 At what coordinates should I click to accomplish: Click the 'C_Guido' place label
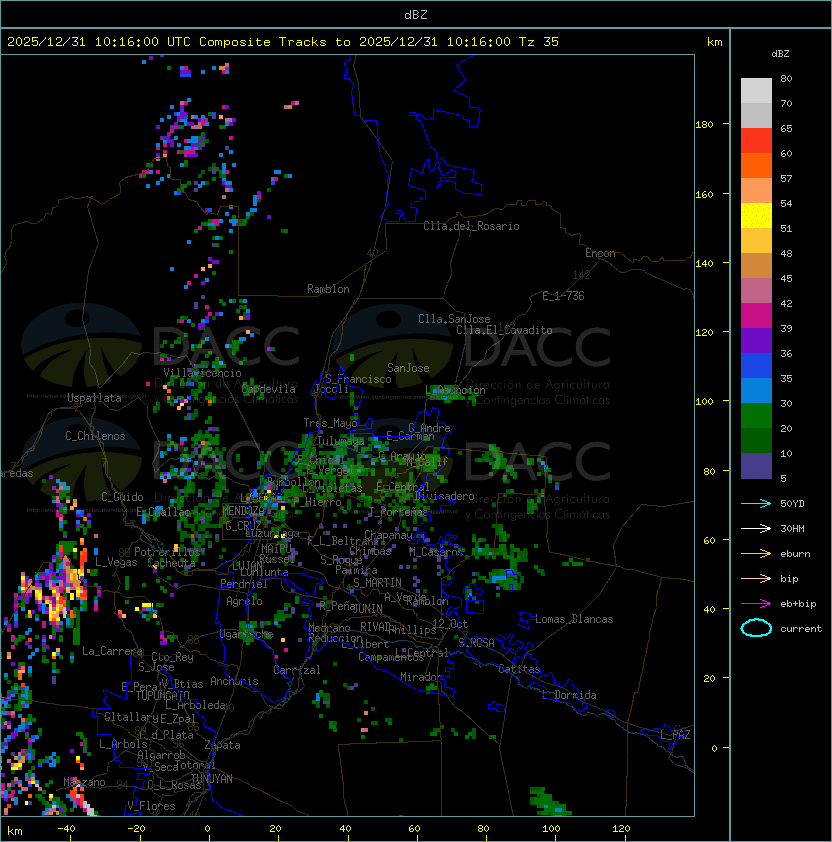(x=122, y=497)
